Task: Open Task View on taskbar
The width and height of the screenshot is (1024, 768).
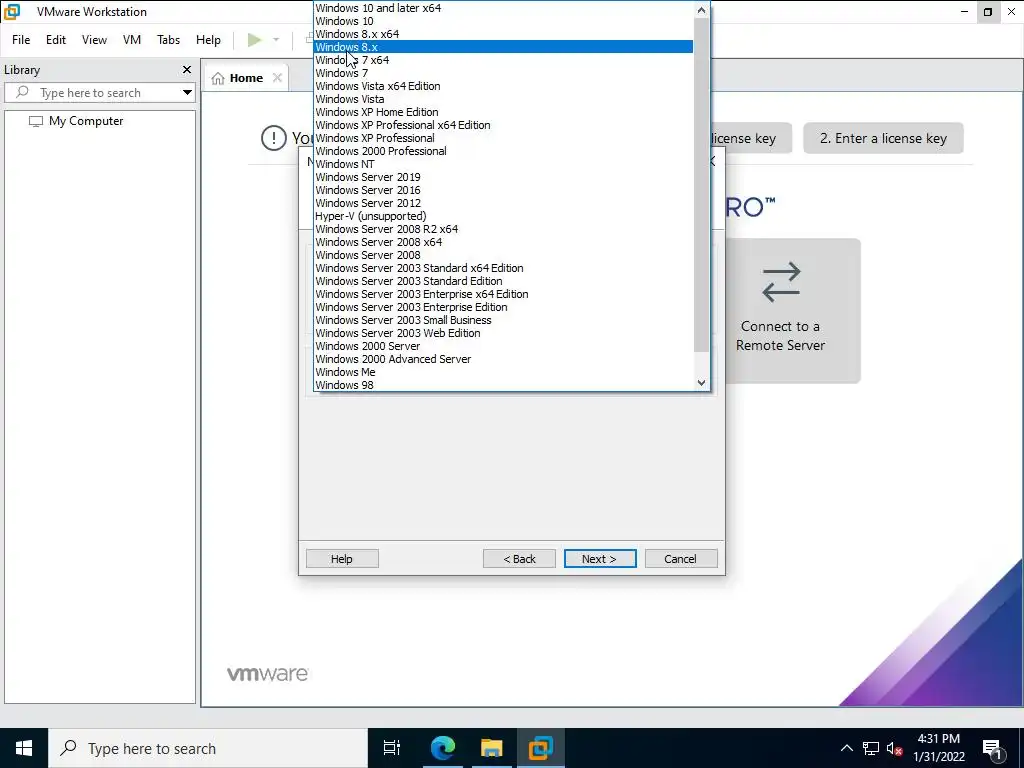Action: click(x=392, y=748)
